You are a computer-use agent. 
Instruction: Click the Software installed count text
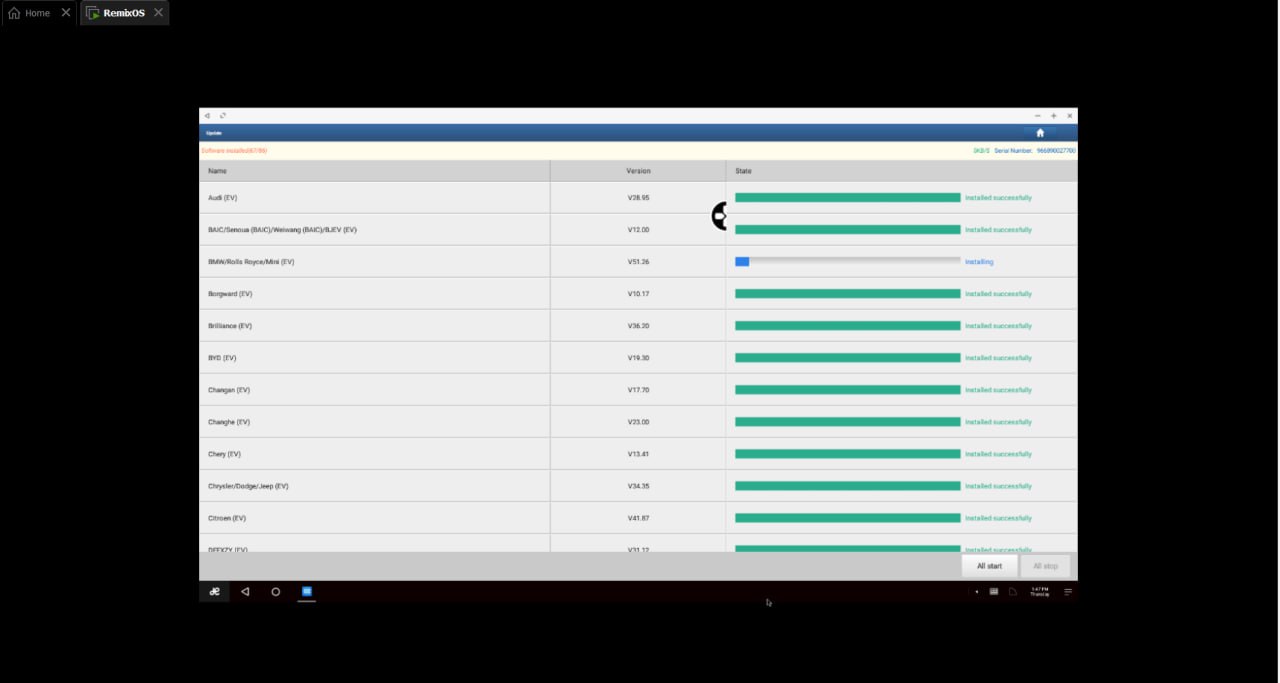click(234, 151)
